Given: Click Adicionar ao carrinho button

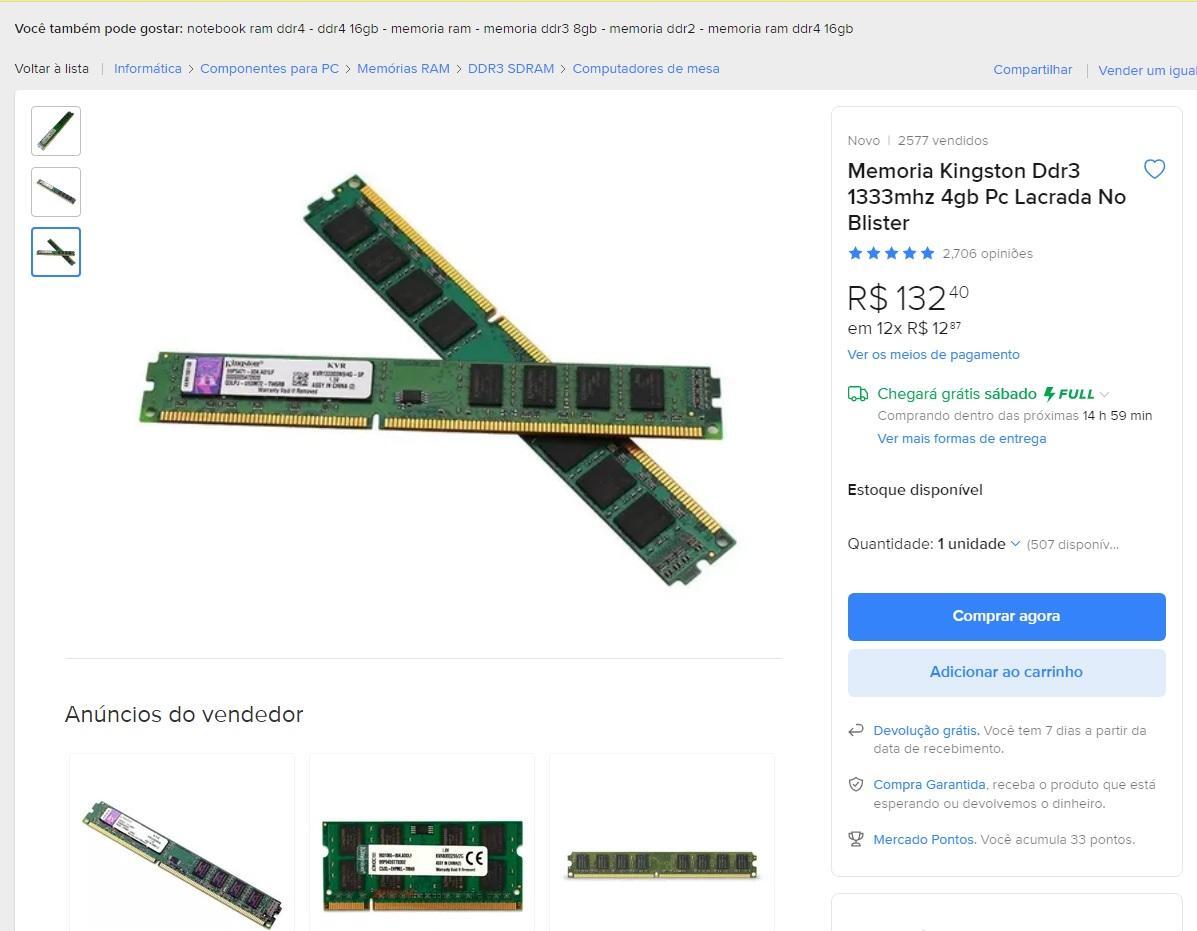Looking at the screenshot, I should 1006,672.
